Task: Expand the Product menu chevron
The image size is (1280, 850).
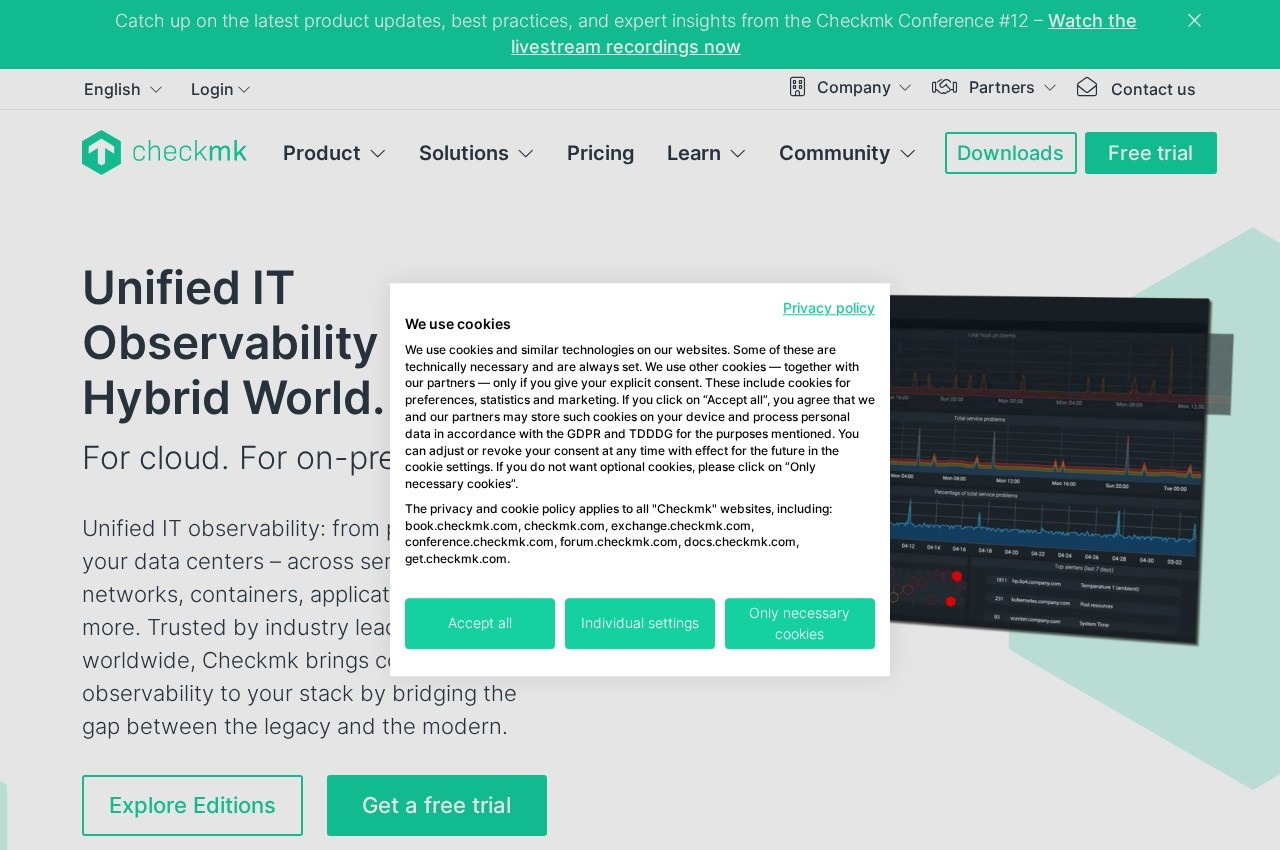Action: (x=378, y=154)
